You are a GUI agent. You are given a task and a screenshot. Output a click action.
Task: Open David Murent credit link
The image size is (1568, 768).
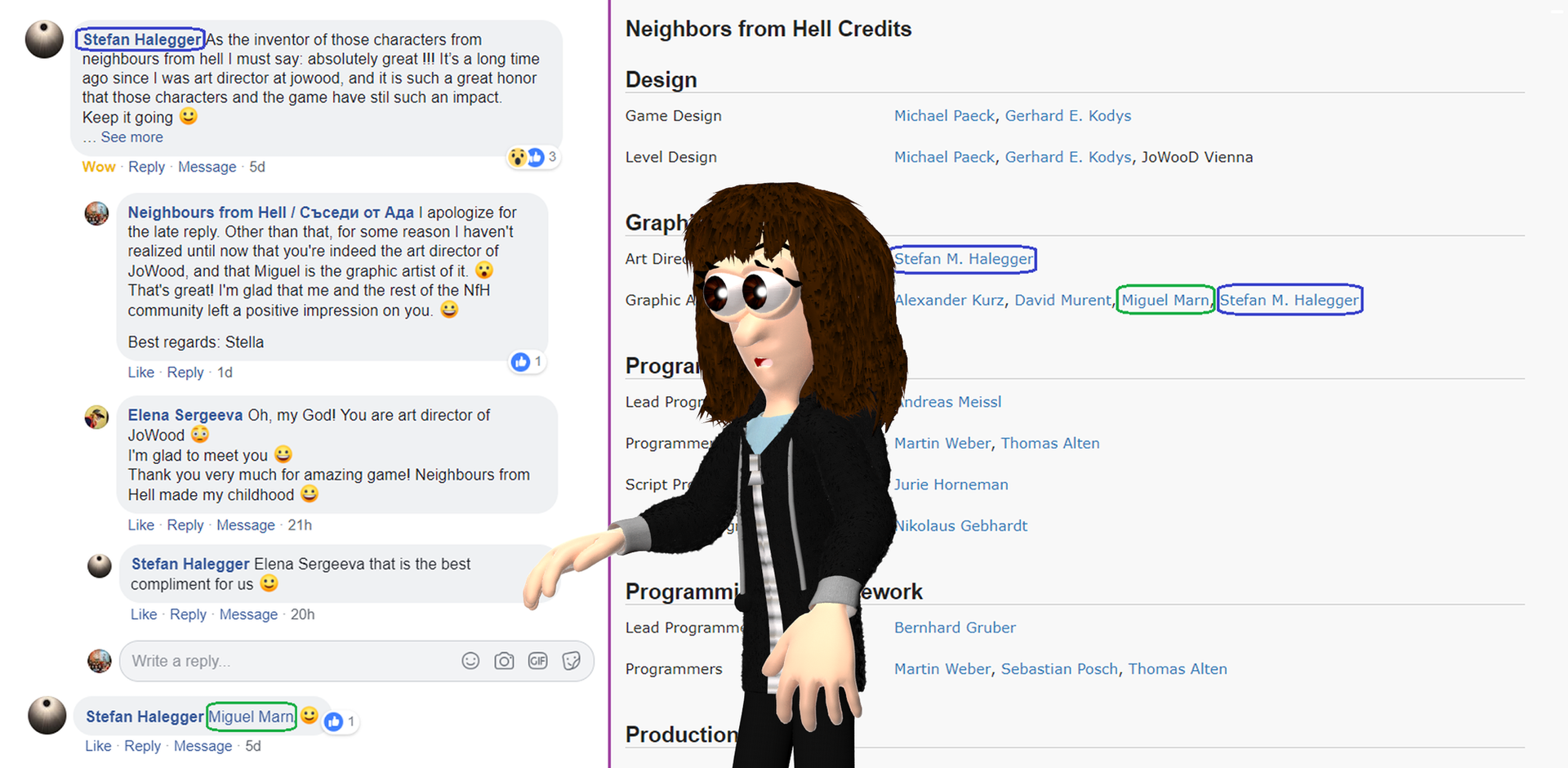point(1062,300)
